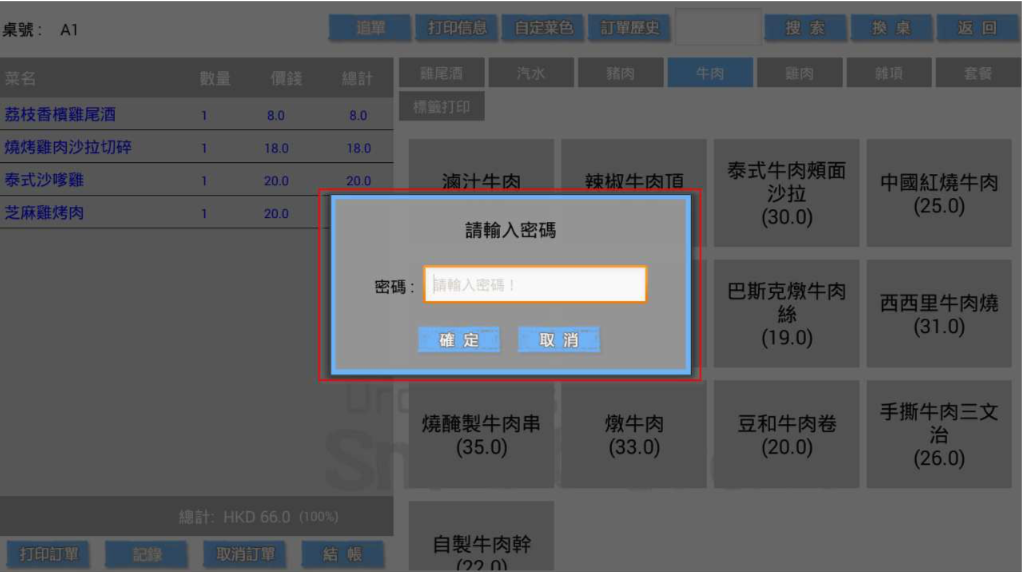The image size is (1022, 572).
Task: Switch to the 雜項 category tab
Action: [x=888, y=73]
